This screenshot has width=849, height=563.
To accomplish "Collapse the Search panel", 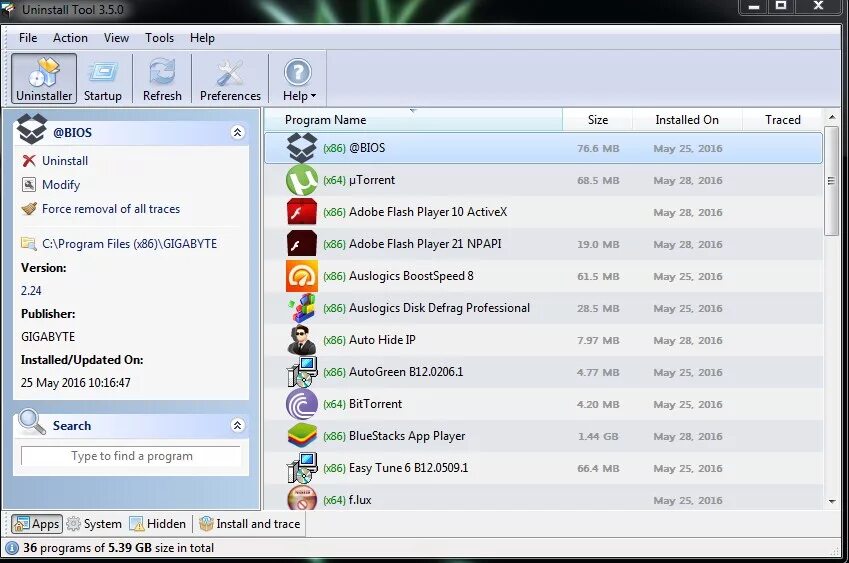I will [x=237, y=425].
